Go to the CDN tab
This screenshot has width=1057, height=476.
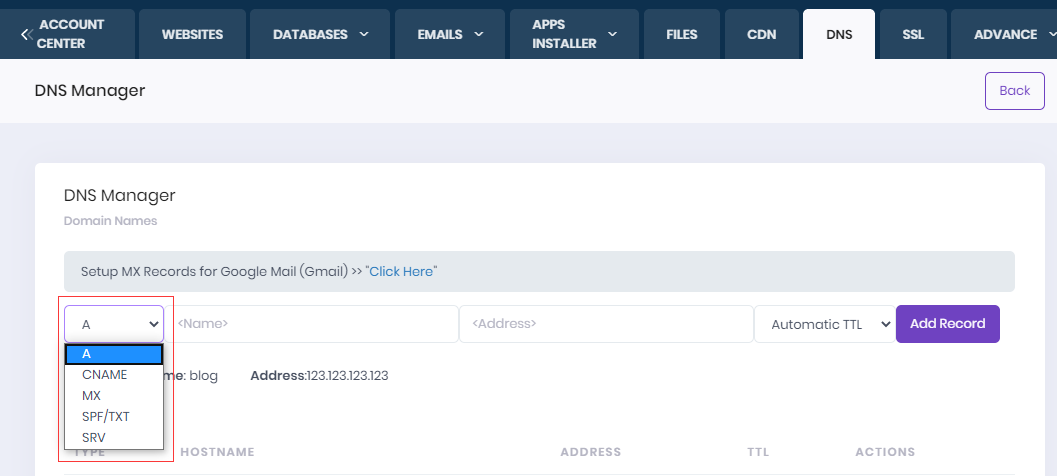(x=761, y=34)
